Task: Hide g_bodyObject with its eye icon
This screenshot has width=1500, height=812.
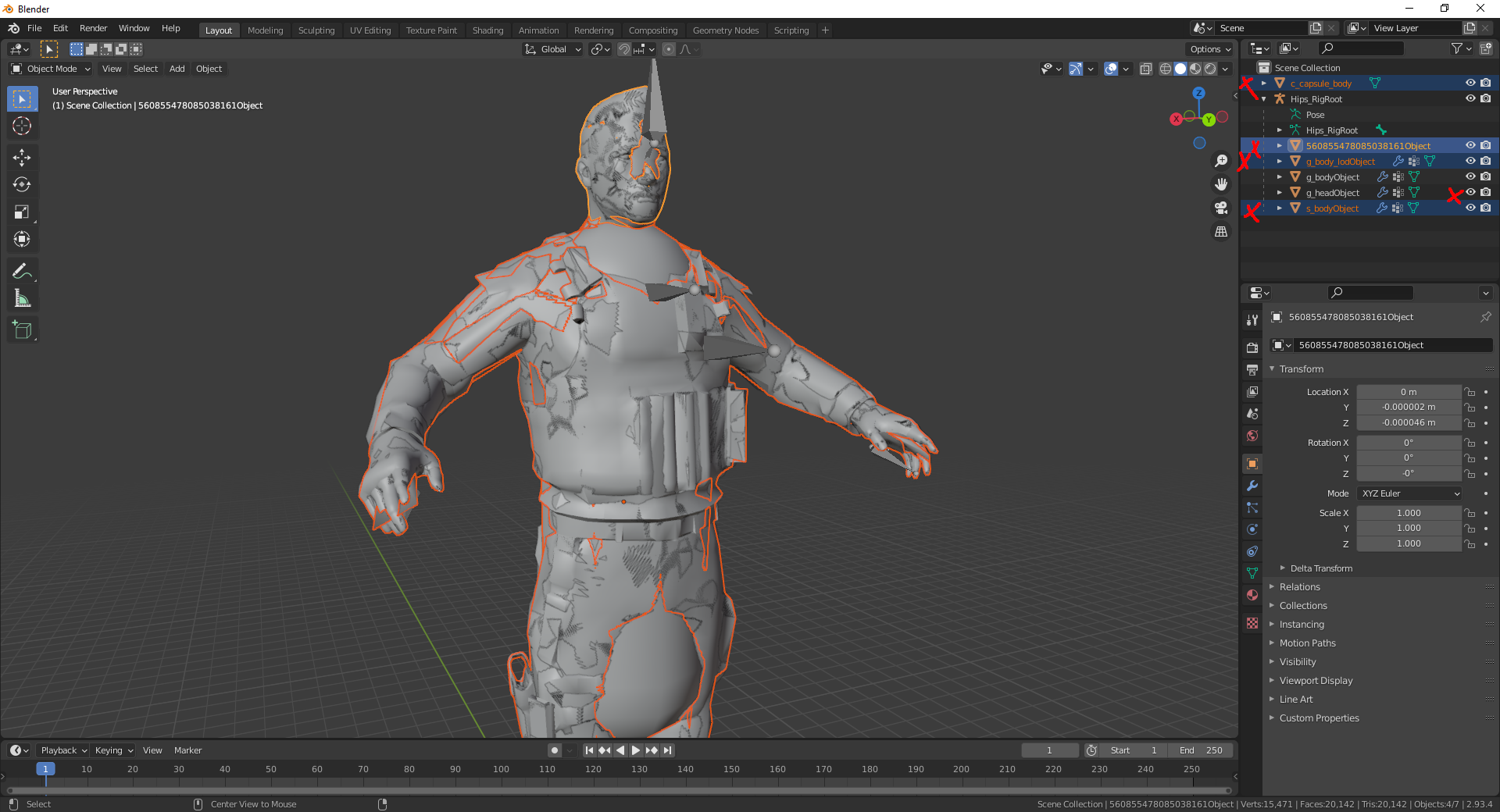Action: pyautogui.click(x=1470, y=177)
